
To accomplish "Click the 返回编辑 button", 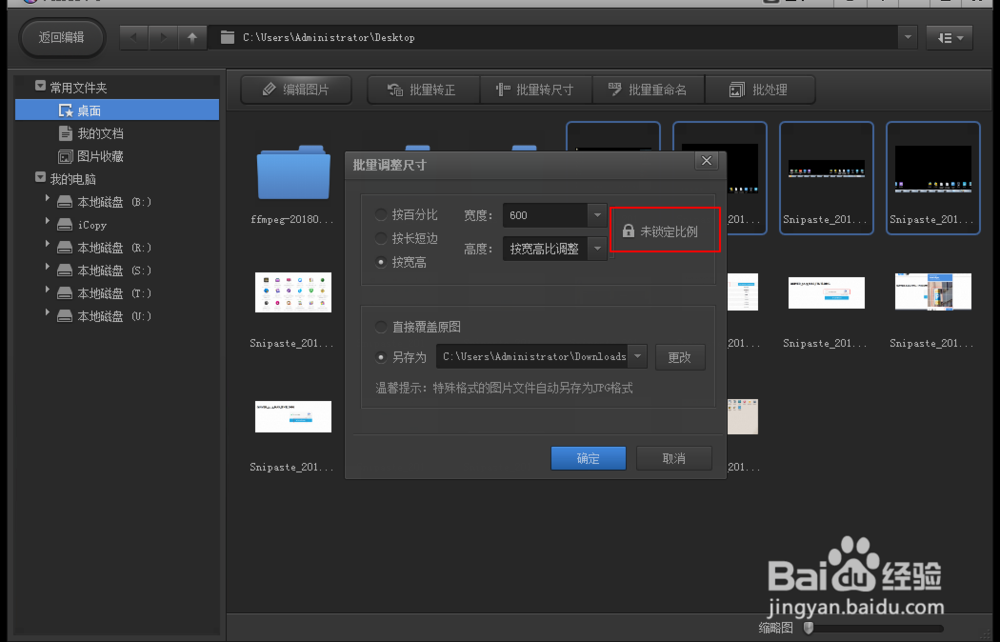I will click(62, 38).
